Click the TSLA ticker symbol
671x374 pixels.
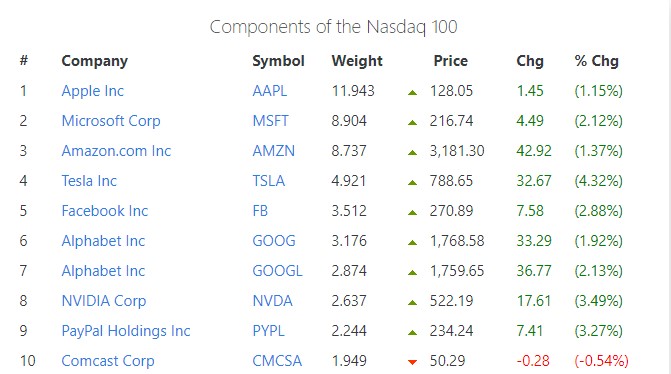tap(269, 181)
